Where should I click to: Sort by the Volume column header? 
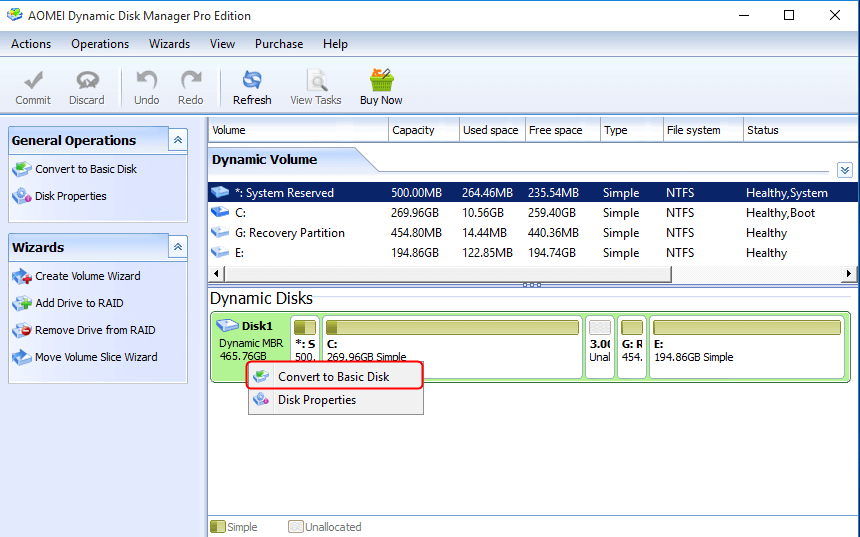(x=298, y=130)
